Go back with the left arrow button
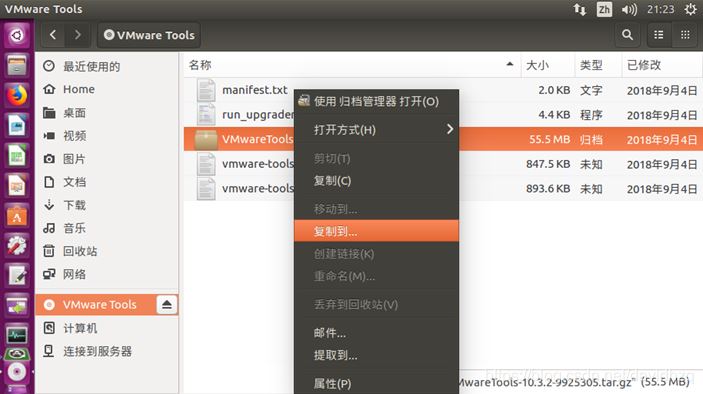The height and width of the screenshot is (394, 703). (53, 35)
